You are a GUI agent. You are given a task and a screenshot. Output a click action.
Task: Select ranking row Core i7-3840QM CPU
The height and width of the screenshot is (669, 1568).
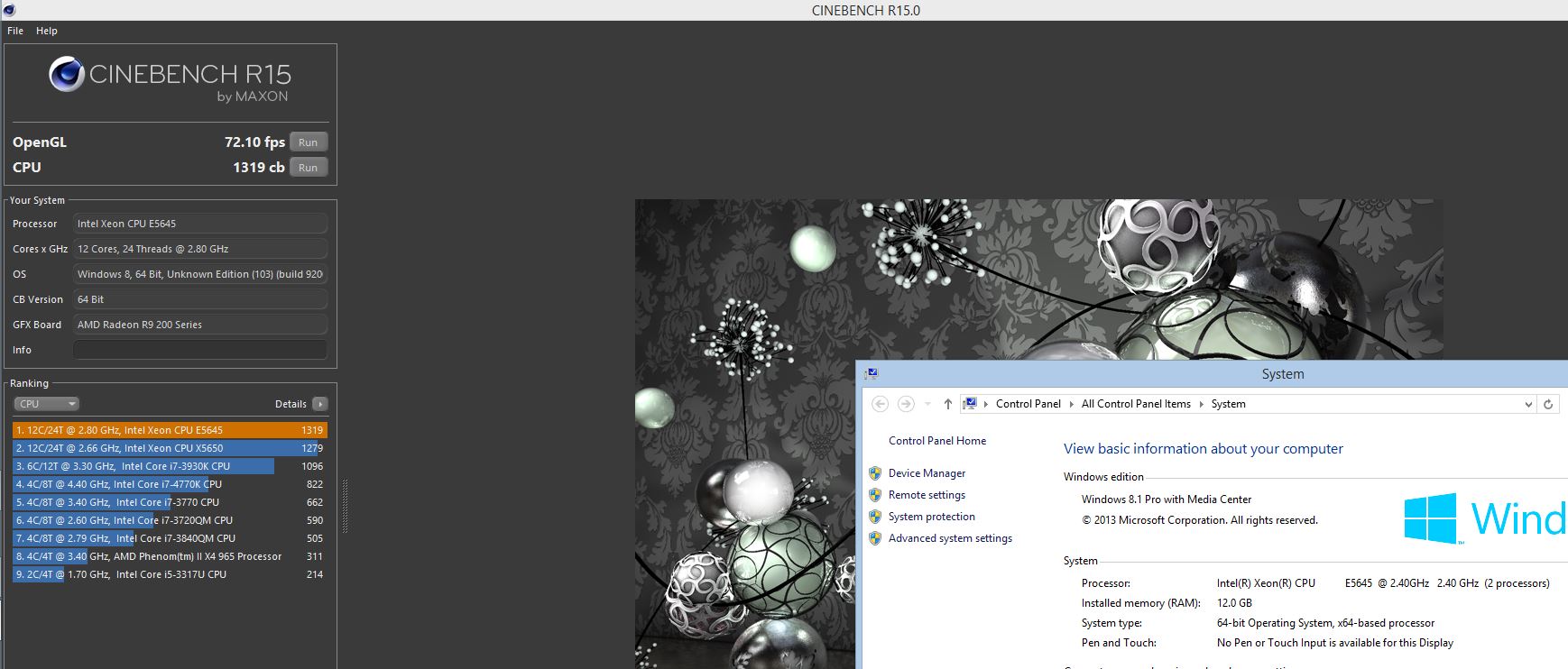click(170, 538)
